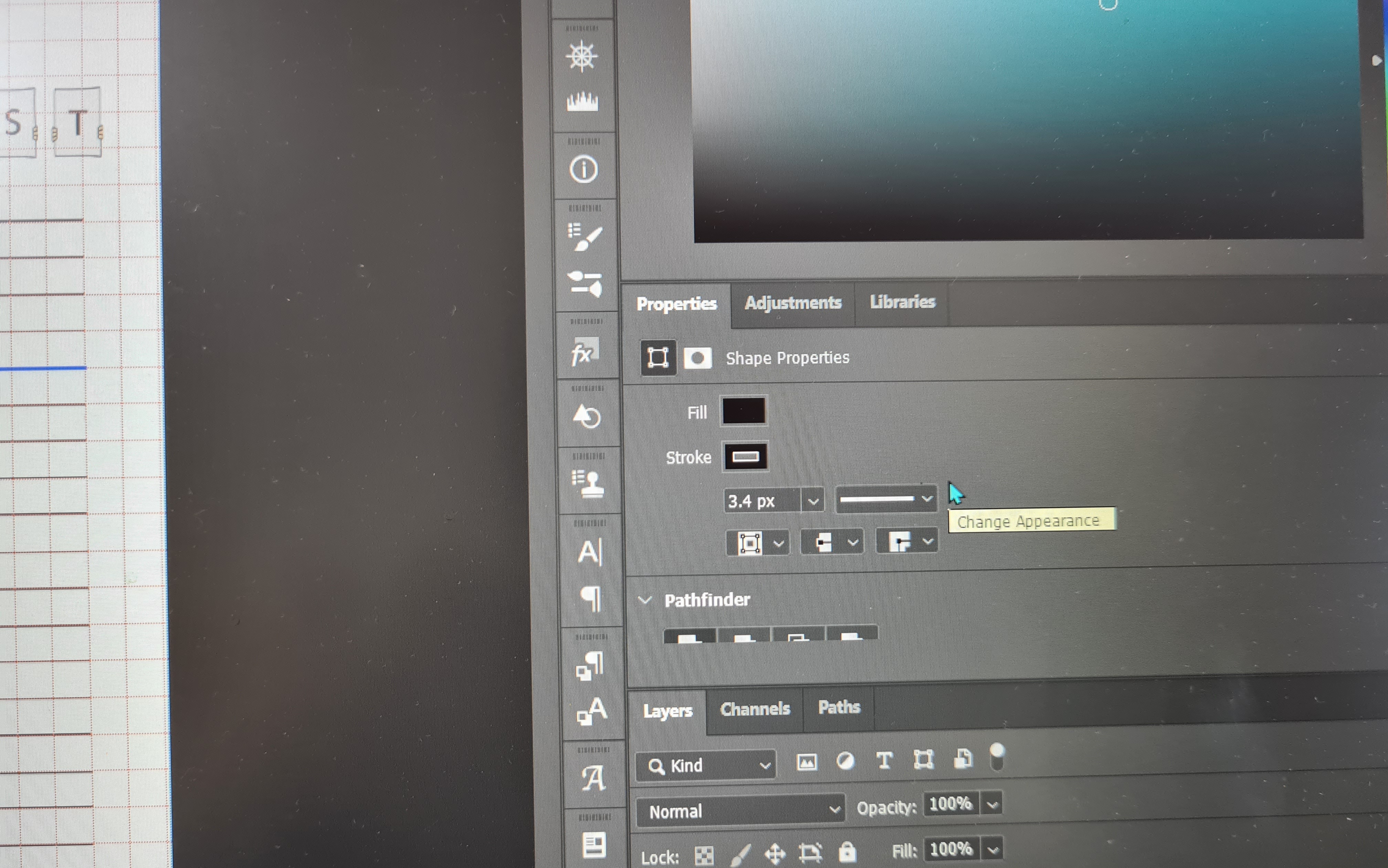1388x868 pixels.
Task: Open the Navigator panel ship wheel icon
Action: tap(581, 56)
